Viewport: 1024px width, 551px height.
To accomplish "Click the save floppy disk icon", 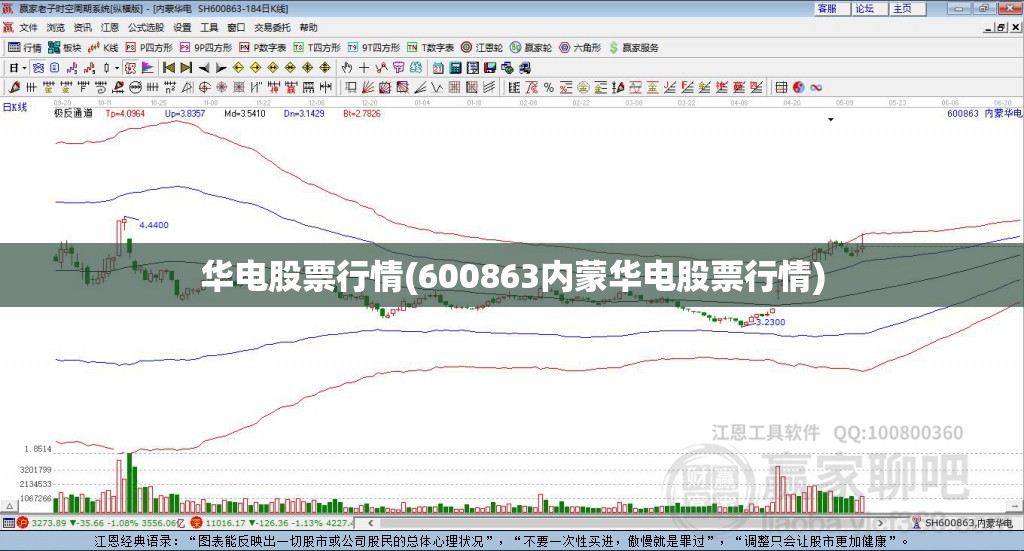I will click(490, 68).
